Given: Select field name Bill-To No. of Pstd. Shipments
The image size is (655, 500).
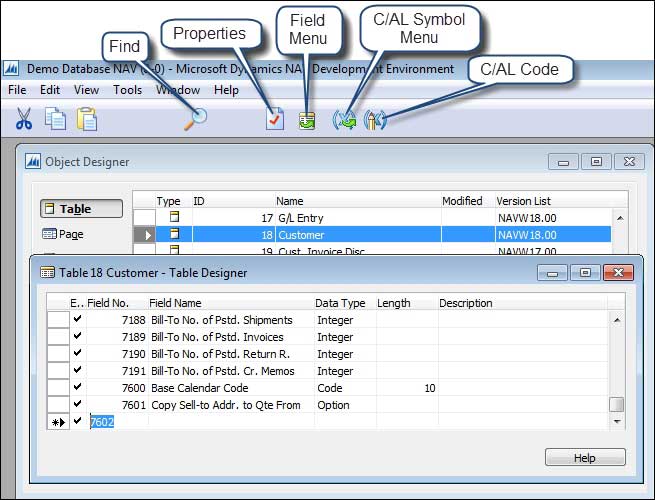Looking at the screenshot, I should point(221,320).
